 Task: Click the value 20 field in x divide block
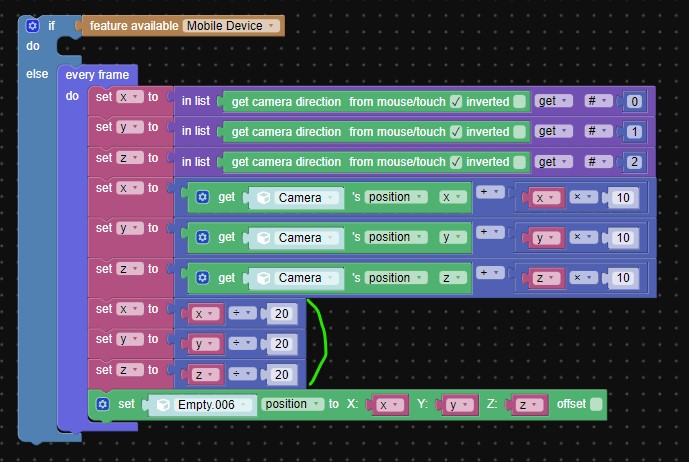pos(282,314)
